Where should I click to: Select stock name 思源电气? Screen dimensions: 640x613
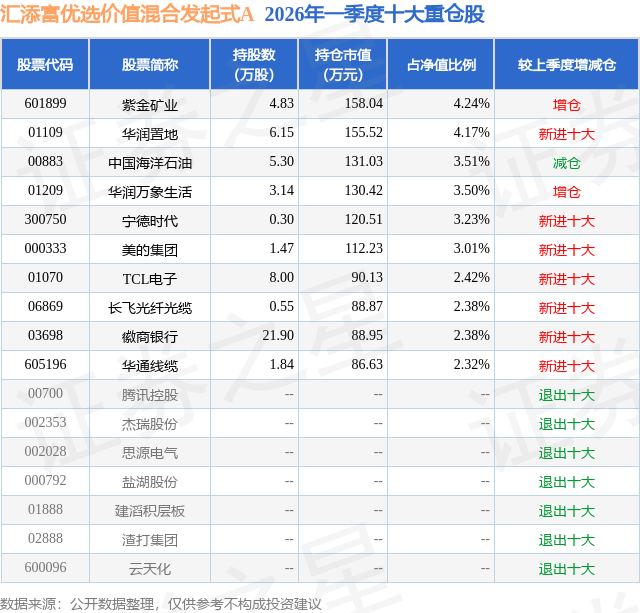[150, 453]
